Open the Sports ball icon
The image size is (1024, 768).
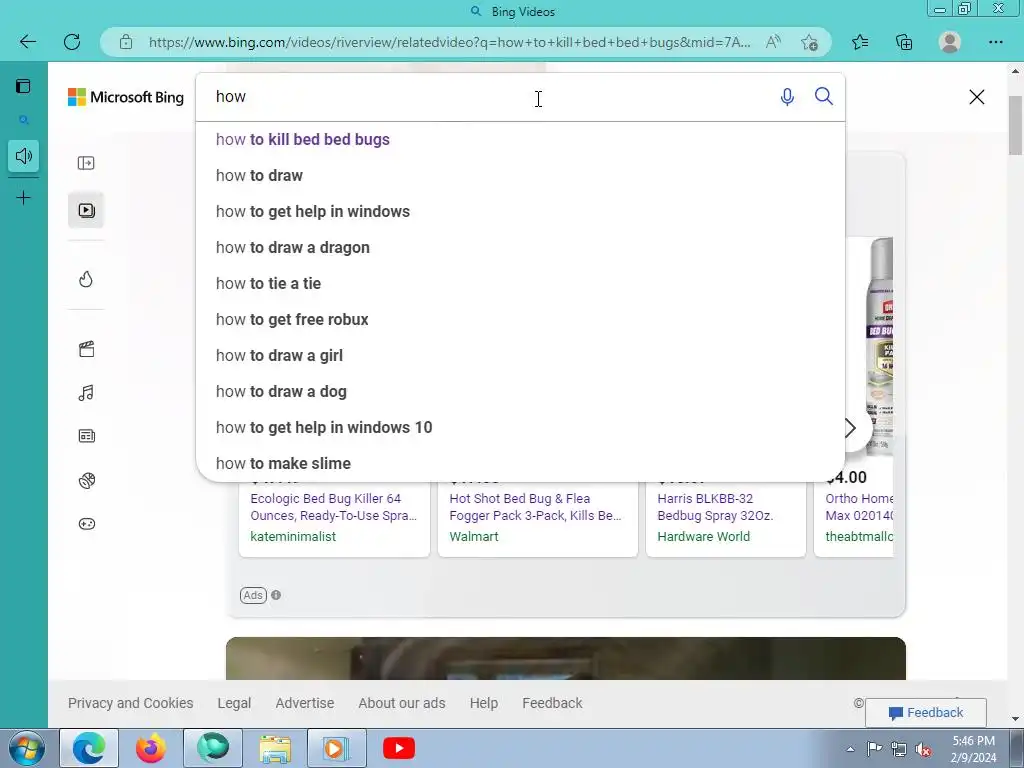[86, 481]
